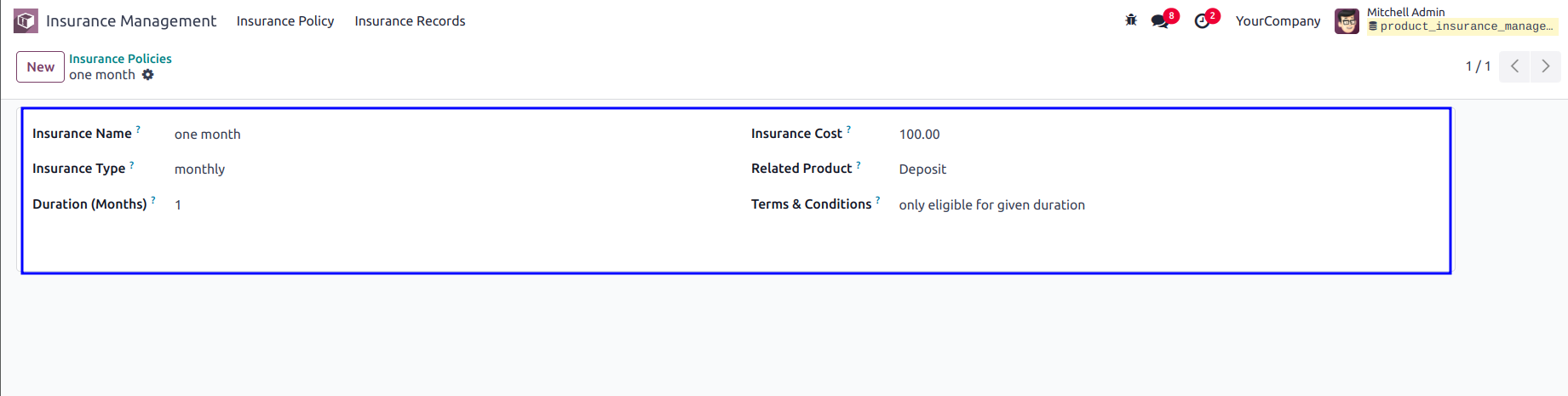The height and width of the screenshot is (396, 1568).
Task: Create a New insurance policy
Action: [x=40, y=66]
